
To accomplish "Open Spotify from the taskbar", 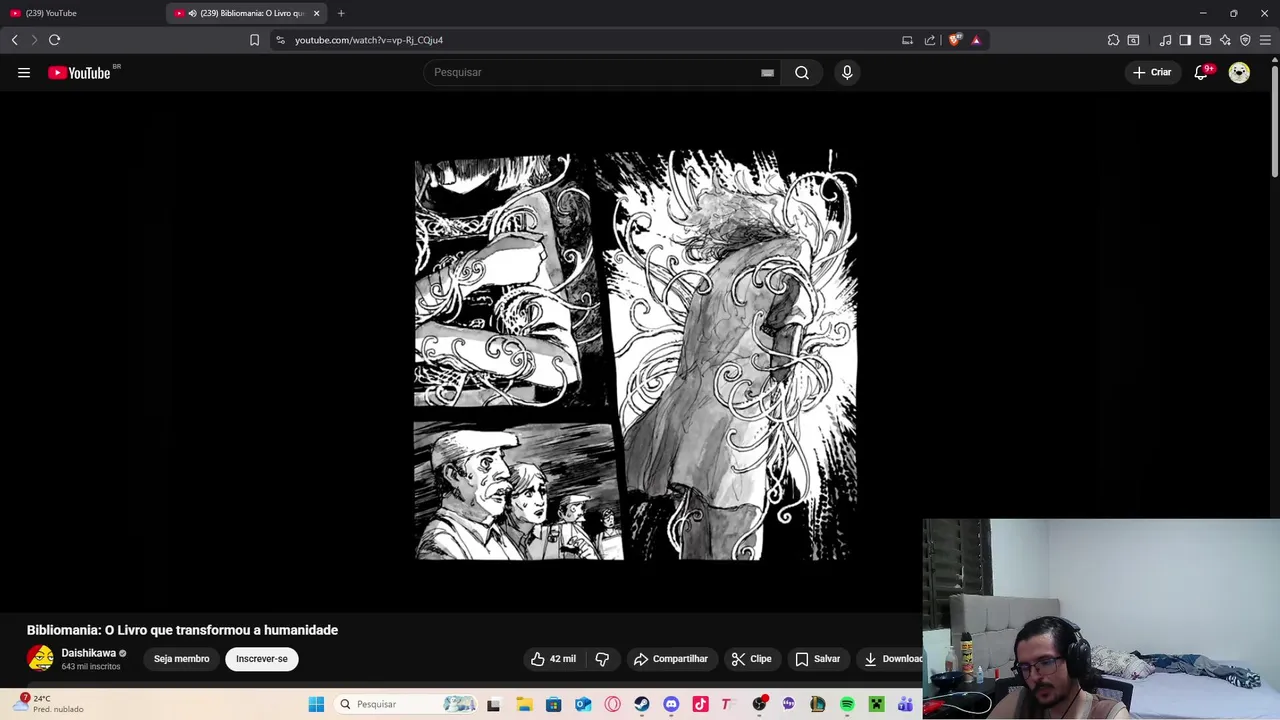I will [847, 704].
